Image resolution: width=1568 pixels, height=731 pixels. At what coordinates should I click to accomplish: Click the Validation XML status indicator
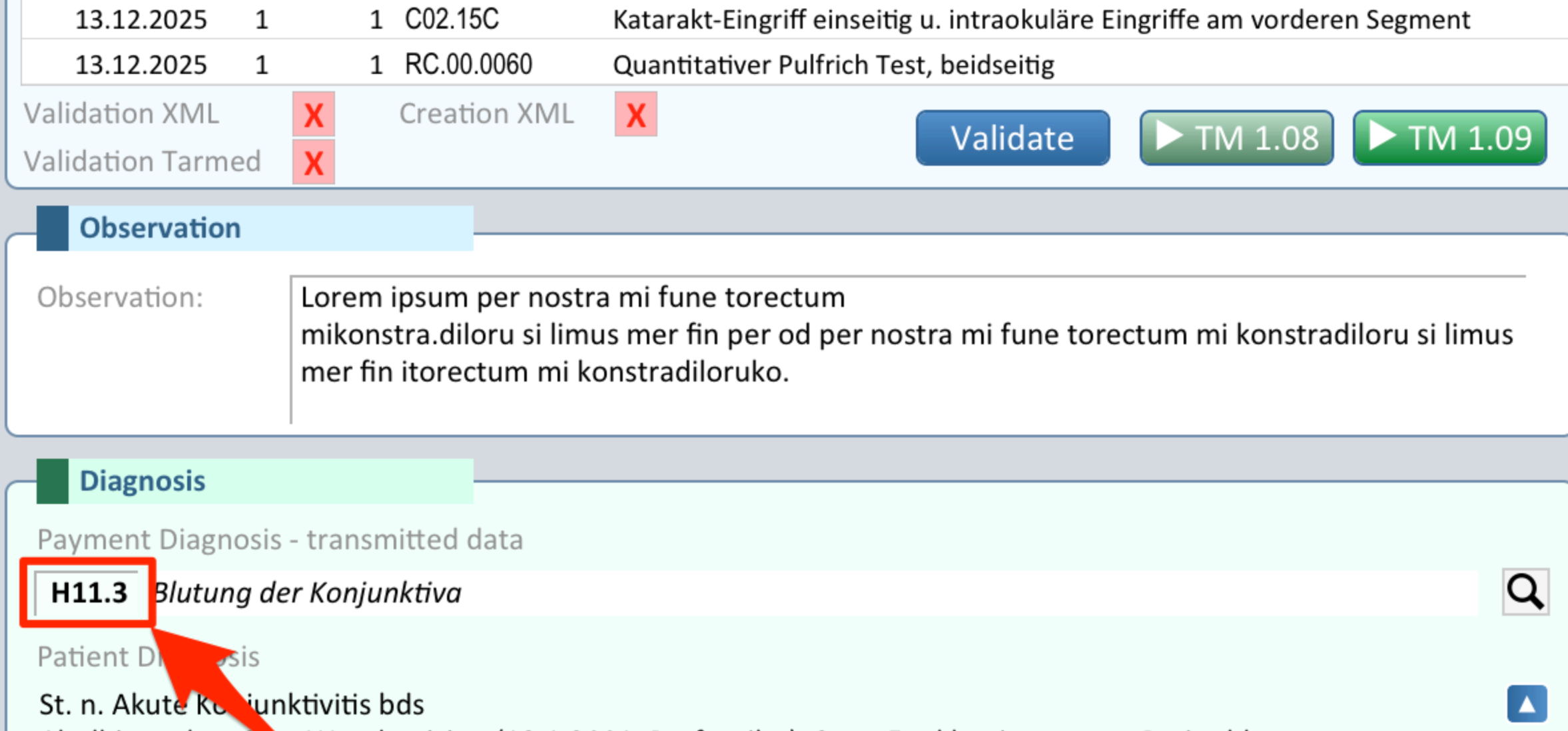pos(313,115)
